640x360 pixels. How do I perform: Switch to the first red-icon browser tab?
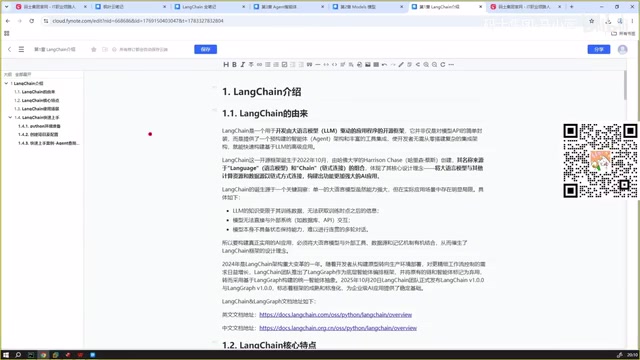51,7
